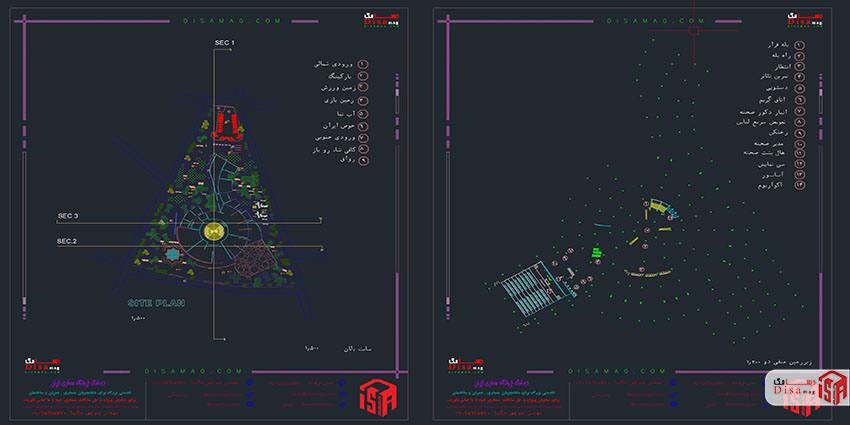
Task: Click the cyan star-shaped pavilion symbol
Action: pos(176,259)
